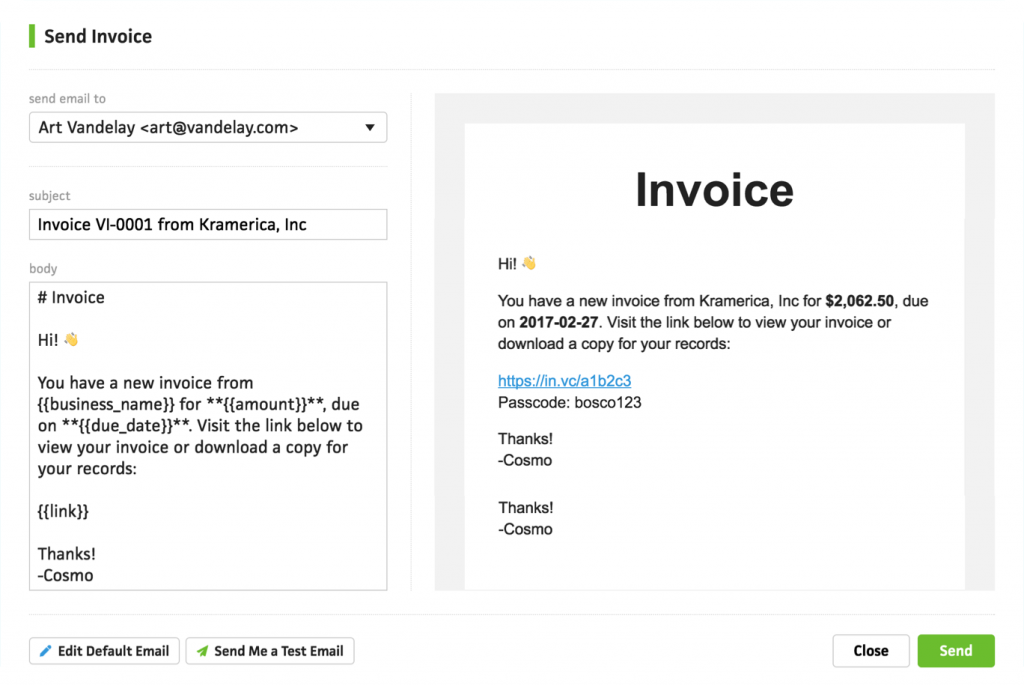The height and width of the screenshot is (686, 1024).
Task: Click the Send Invoice heading
Action: coord(97,36)
